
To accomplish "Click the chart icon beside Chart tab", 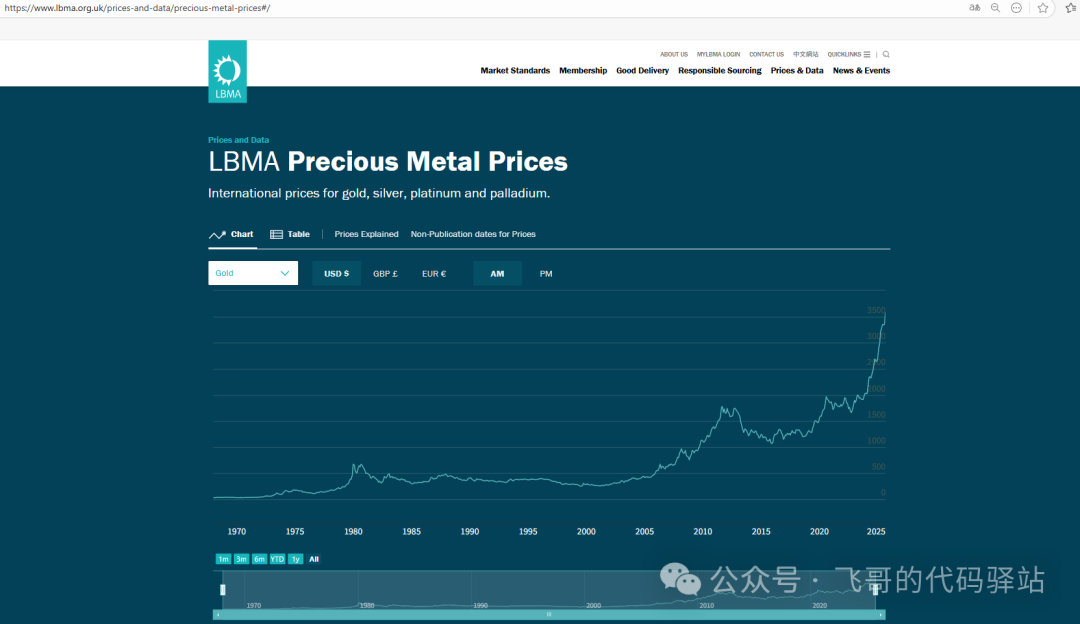I will (x=217, y=235).
